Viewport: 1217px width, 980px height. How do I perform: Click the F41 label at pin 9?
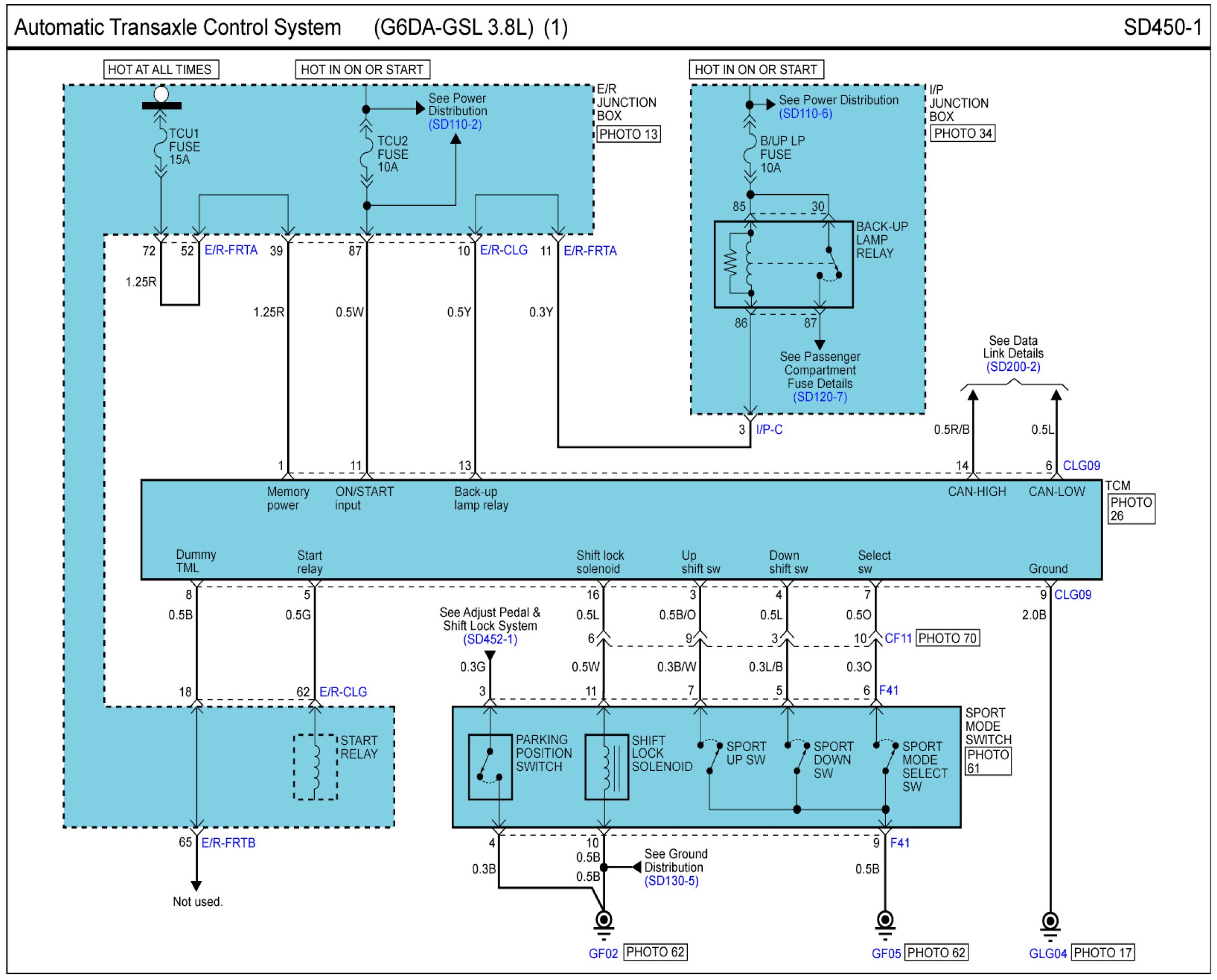click(900, 843)
